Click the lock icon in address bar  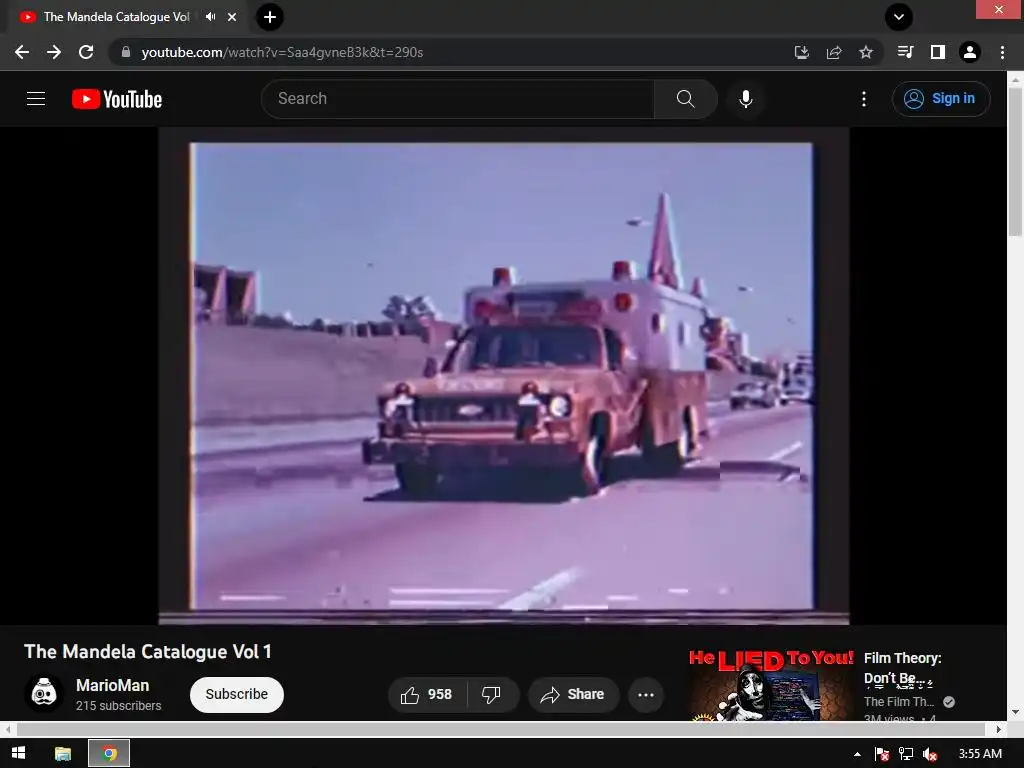point(126,52)
